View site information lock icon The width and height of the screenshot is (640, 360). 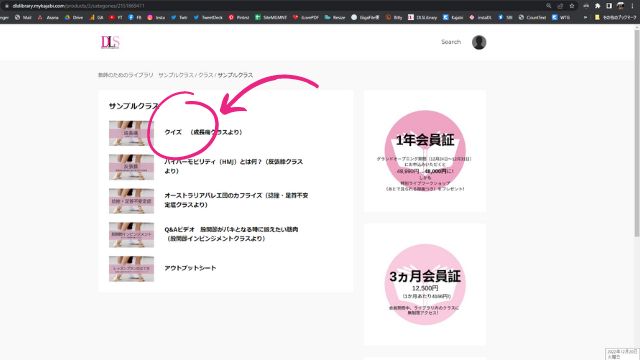coord(7,6)
